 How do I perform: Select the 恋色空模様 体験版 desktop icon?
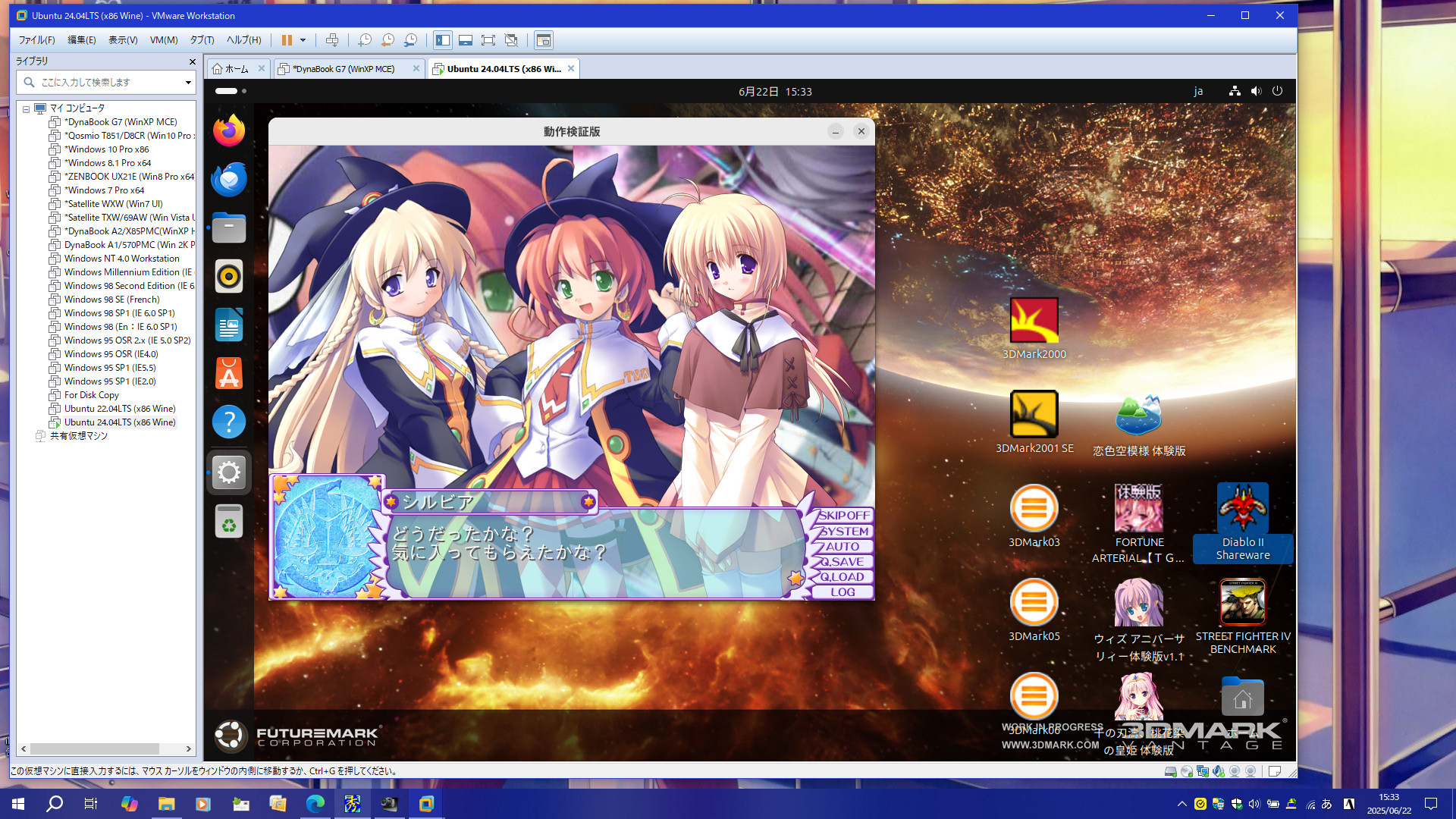[x=1138, y=425]
